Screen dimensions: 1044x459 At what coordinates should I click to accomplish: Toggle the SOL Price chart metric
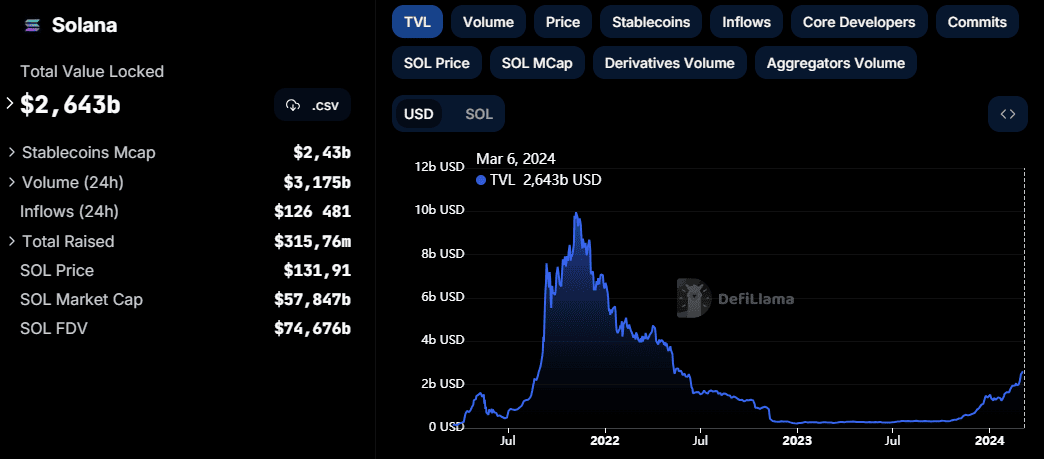(437, 63)
